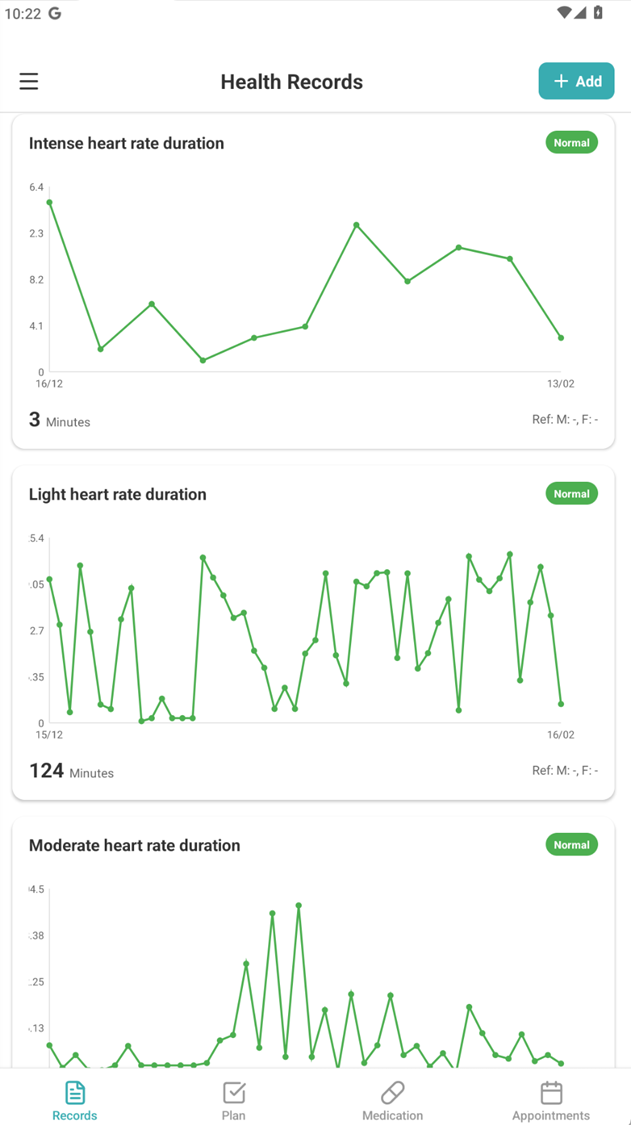631x1125 pixels.
Task: Tap Normal badge on Intense heart rate card
Action: tap(571, 143)
